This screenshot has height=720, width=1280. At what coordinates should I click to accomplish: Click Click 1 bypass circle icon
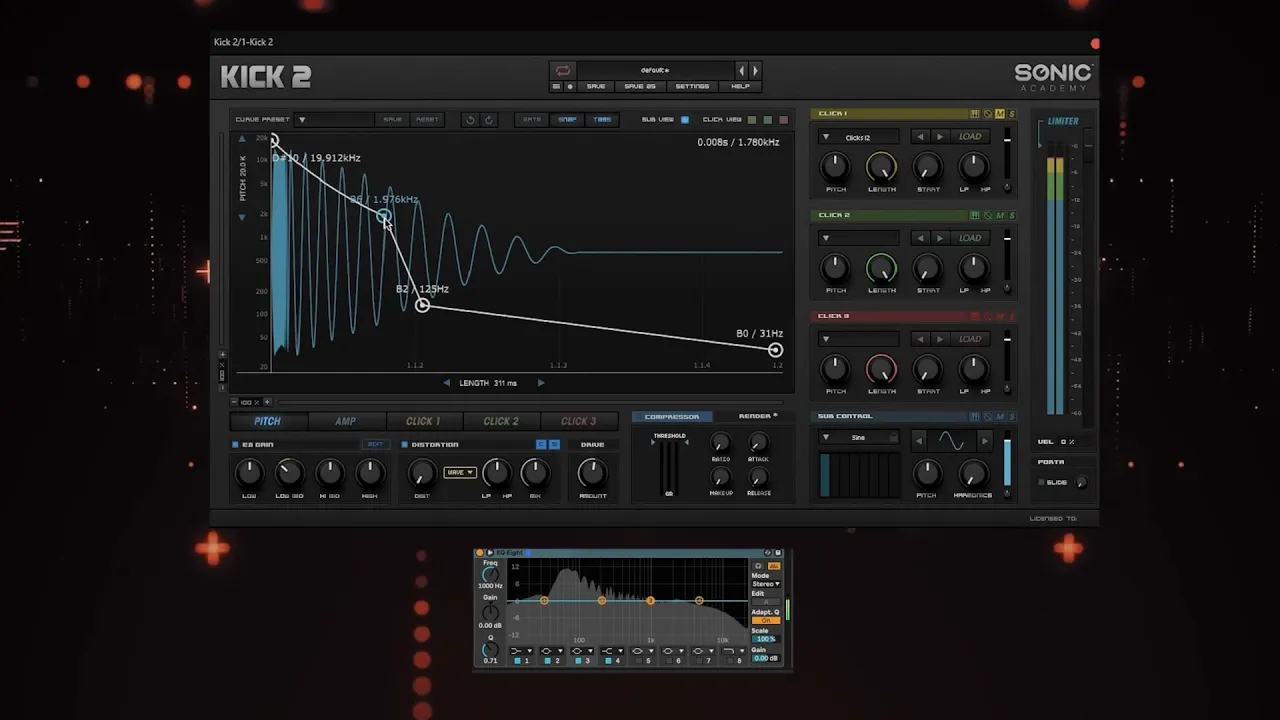[987, 114]
